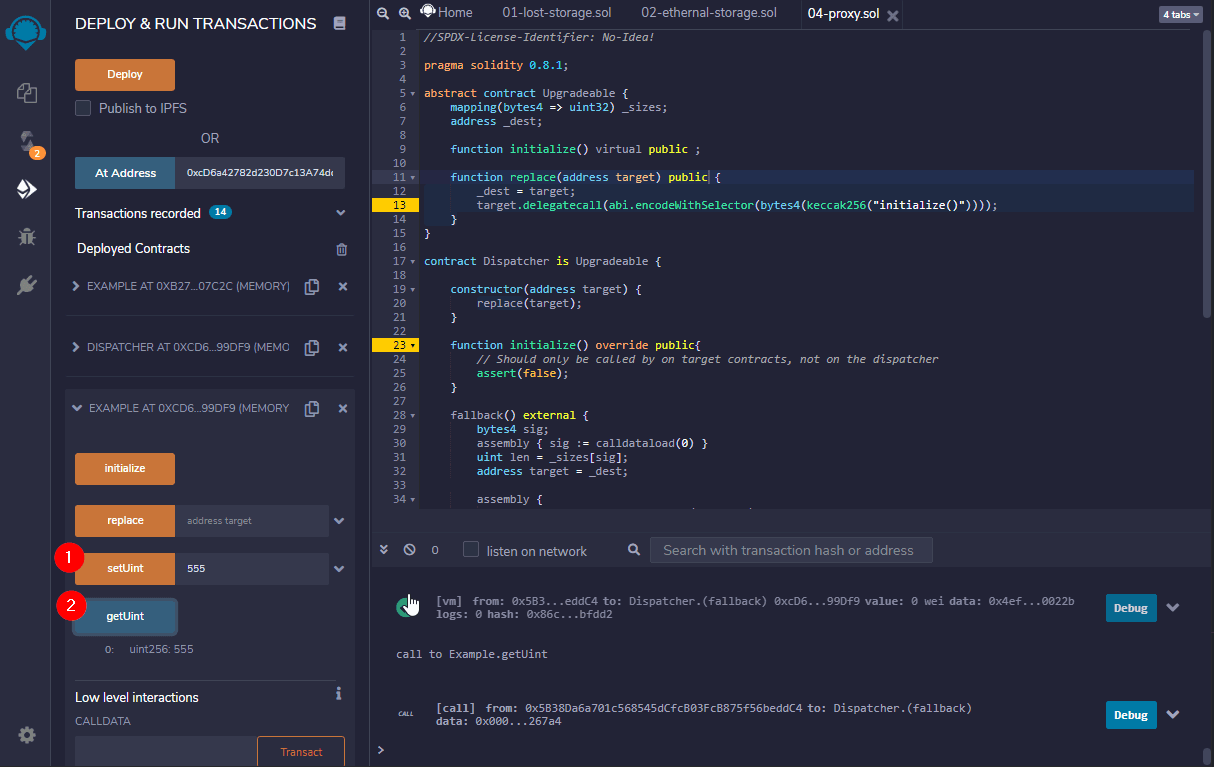Toggle breakpoint on line 13
Image resolution: width=1214 pixels, height=767 pixels.
pyautogui.click(x=395, y=204)
